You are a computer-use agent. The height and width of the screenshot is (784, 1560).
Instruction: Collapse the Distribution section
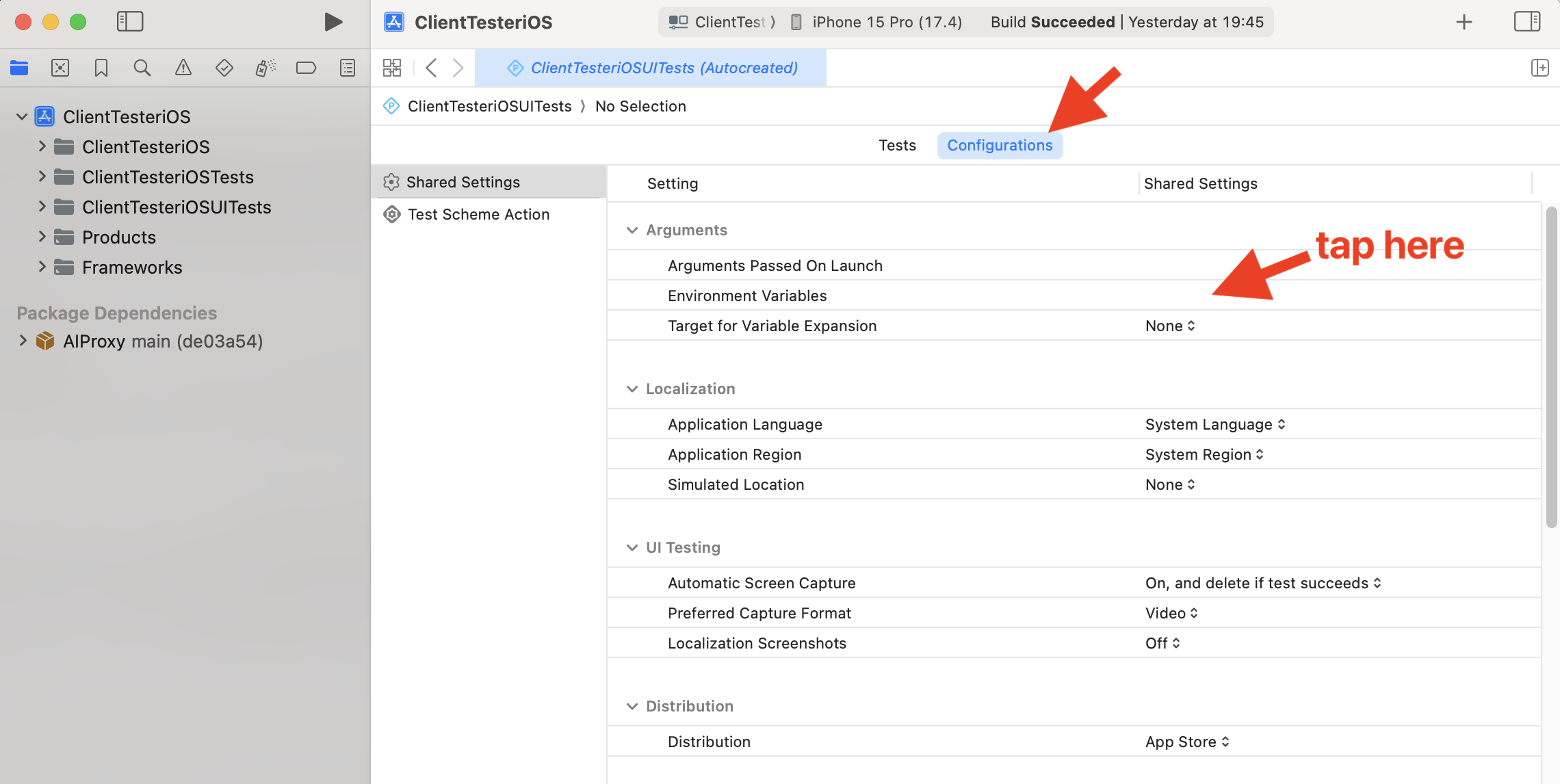coord(632,707)
